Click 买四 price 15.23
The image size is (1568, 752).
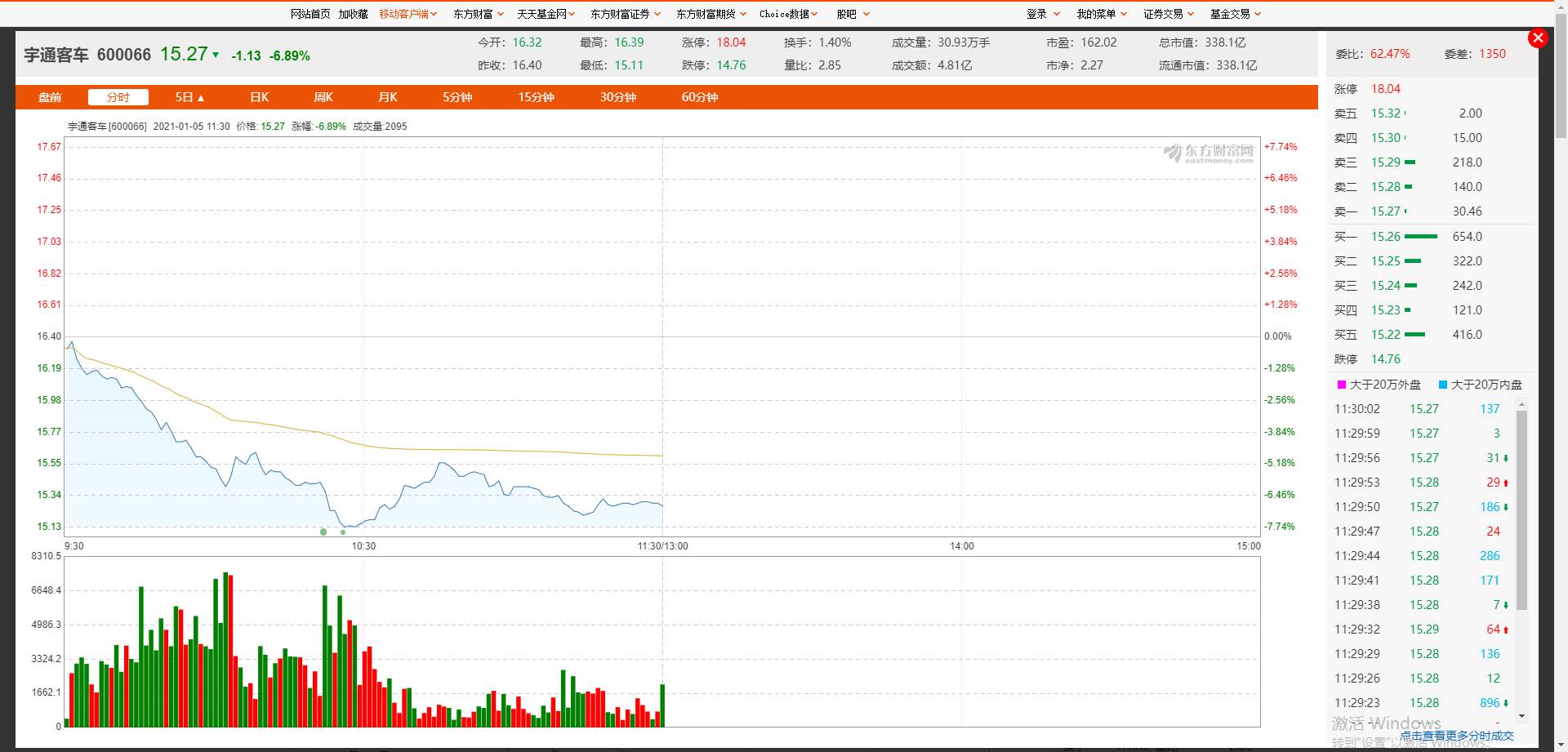click(x=1386, y=310)
